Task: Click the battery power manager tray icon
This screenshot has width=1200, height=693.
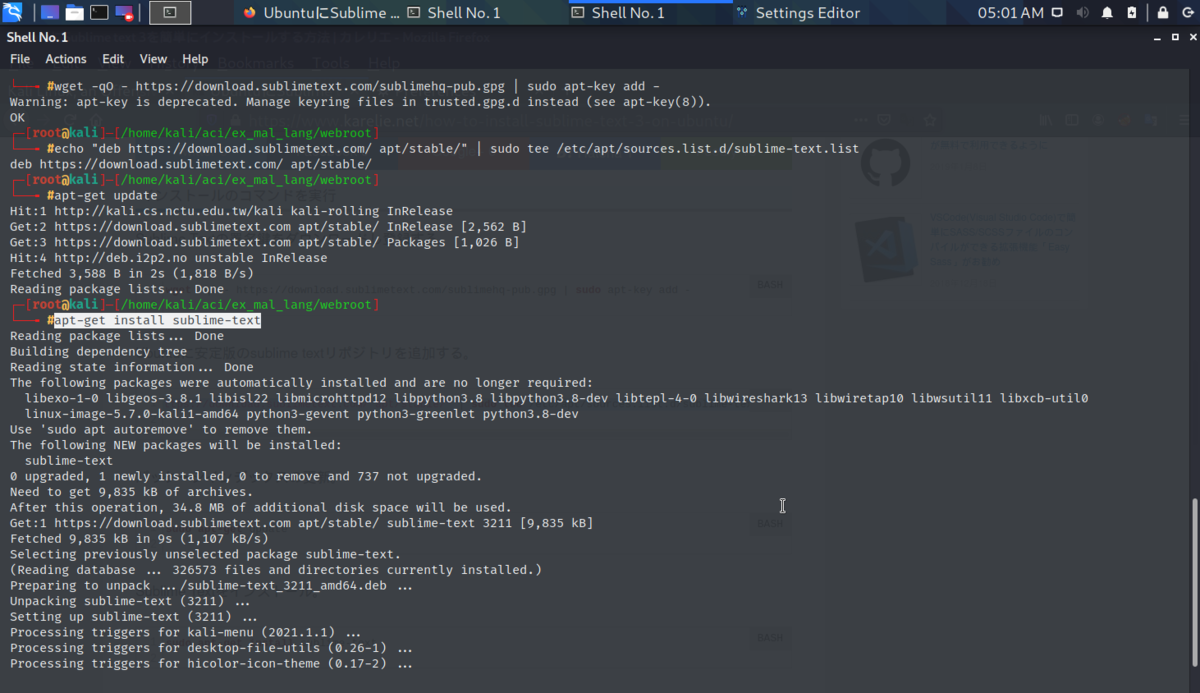Action: pos(1131,13)
